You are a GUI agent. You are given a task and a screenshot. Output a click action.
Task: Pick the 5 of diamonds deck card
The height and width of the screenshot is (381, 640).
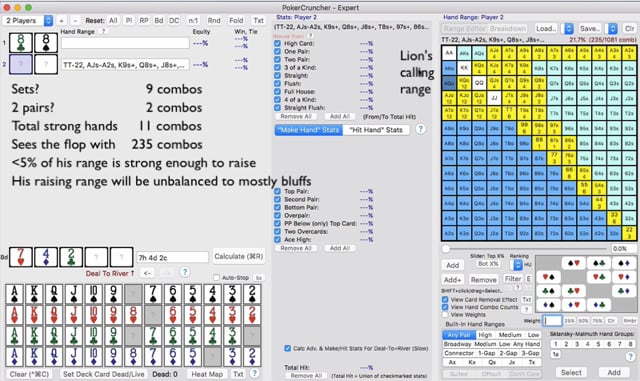193,356
